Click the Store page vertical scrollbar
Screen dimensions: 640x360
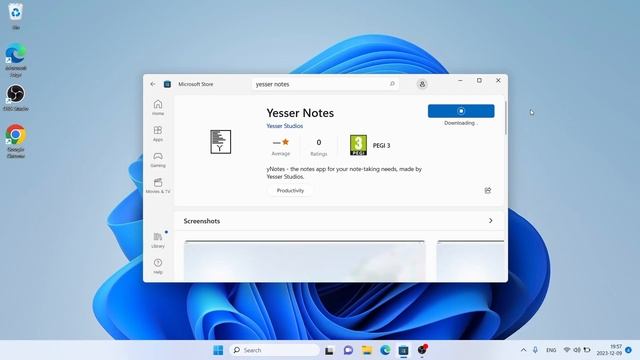pos(506,118)
